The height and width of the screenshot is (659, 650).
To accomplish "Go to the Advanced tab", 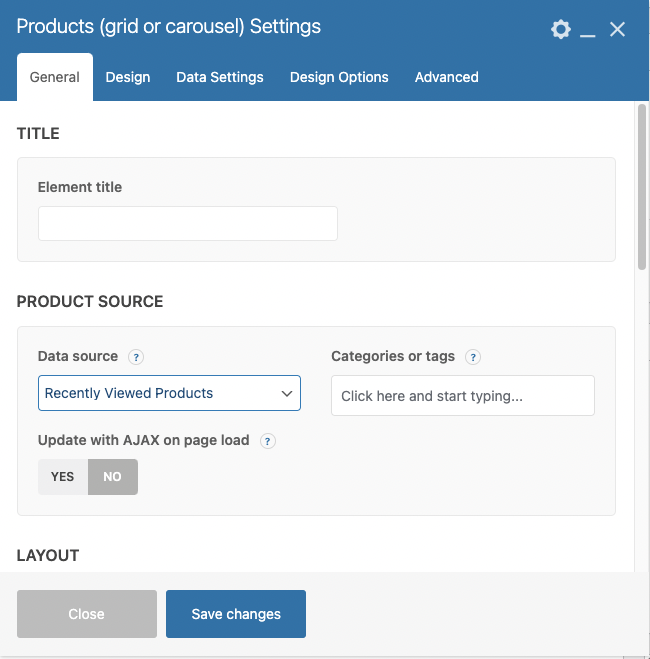I will coord(446,77).
